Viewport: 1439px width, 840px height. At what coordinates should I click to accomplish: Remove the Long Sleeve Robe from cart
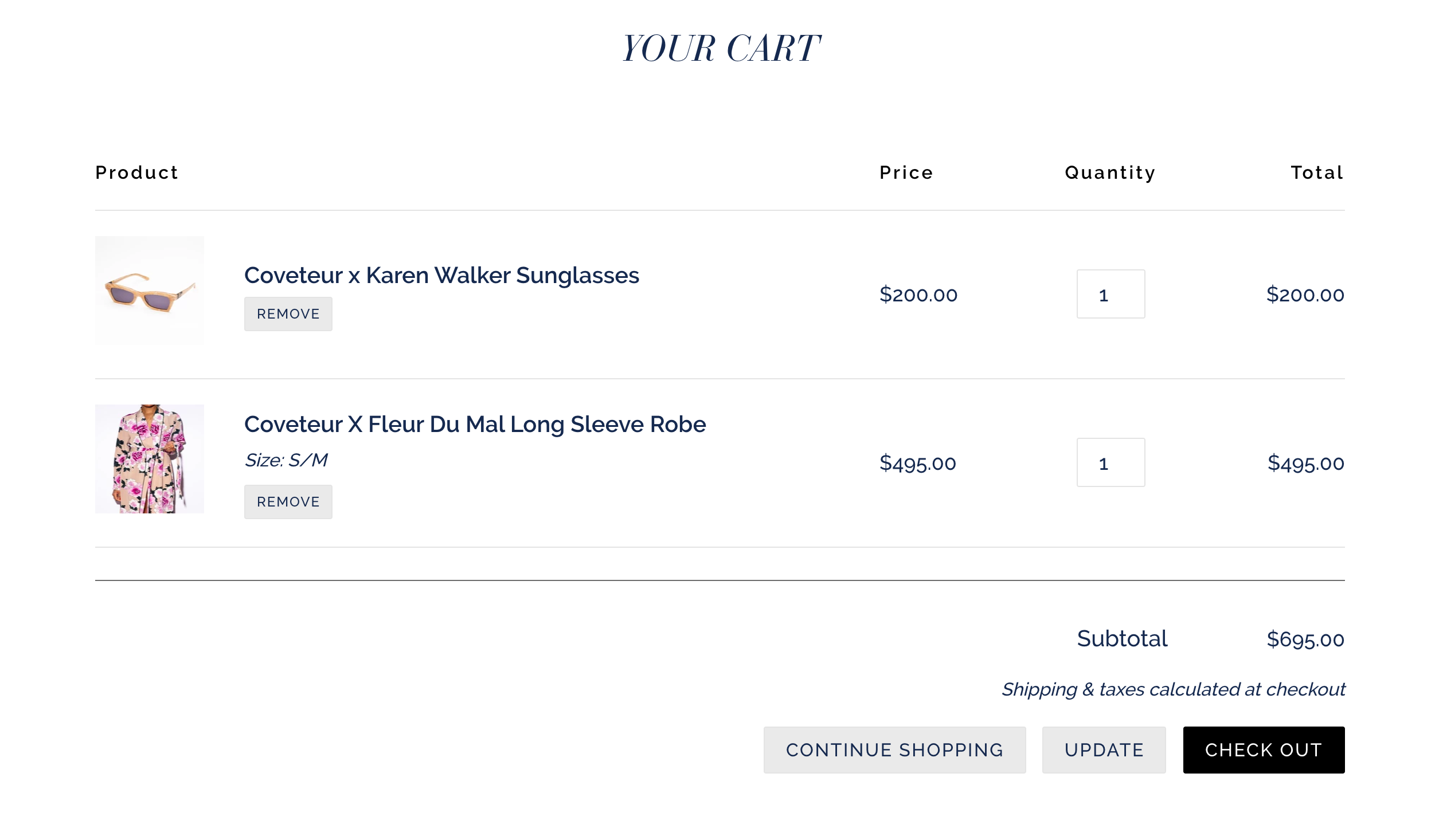[x=288, y=502]
